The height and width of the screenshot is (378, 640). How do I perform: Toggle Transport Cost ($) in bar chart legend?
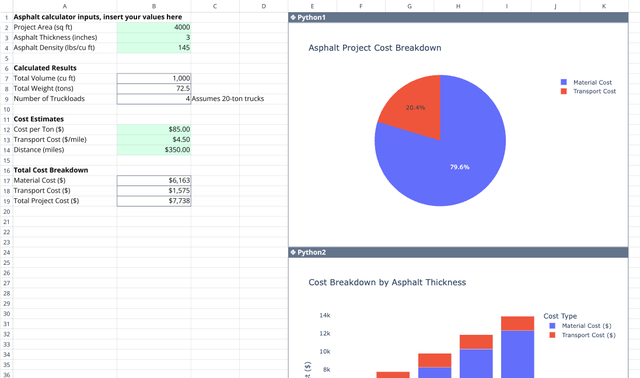582,335
